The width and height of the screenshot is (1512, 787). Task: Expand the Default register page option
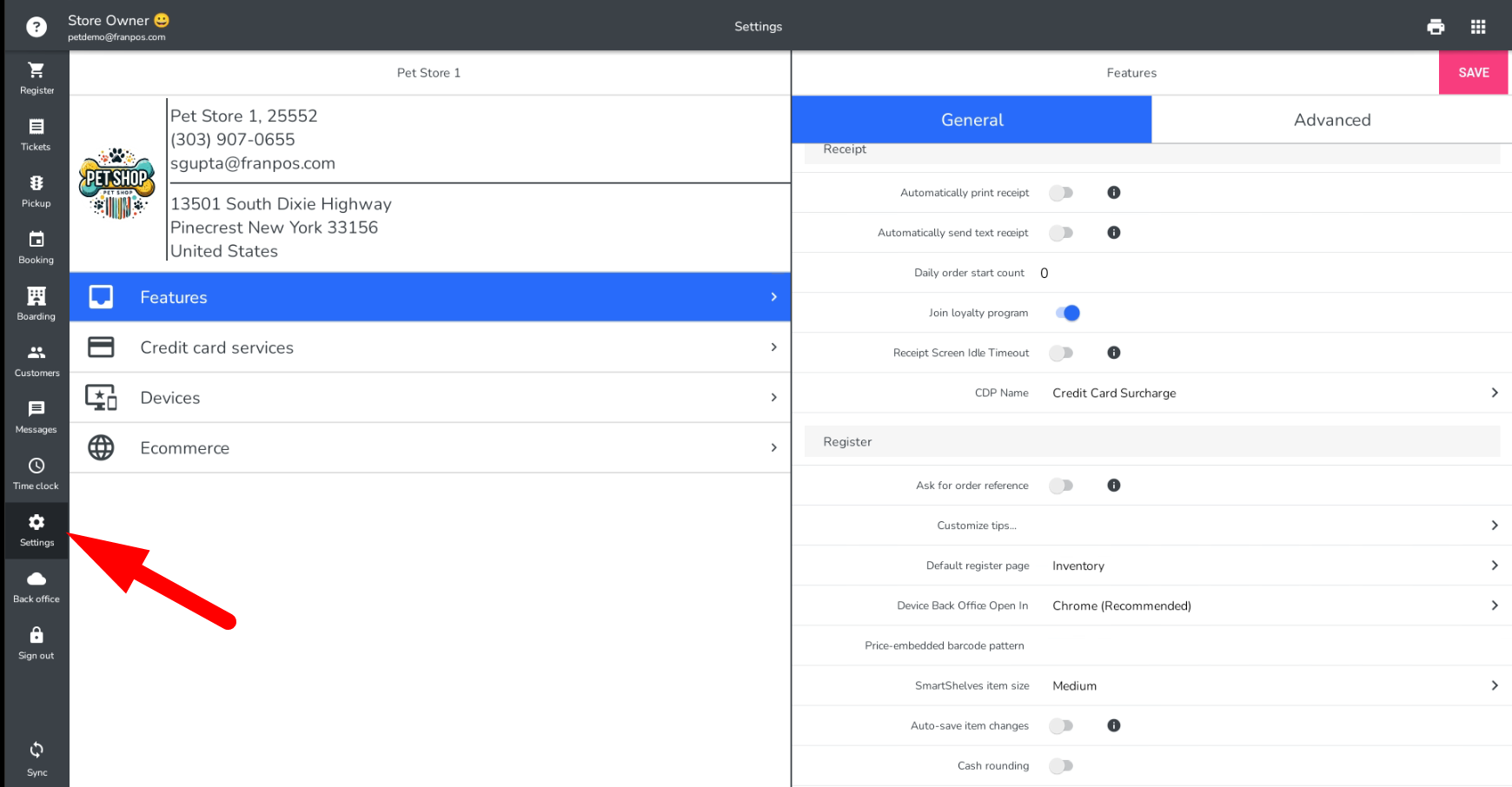pos(1272,565)
